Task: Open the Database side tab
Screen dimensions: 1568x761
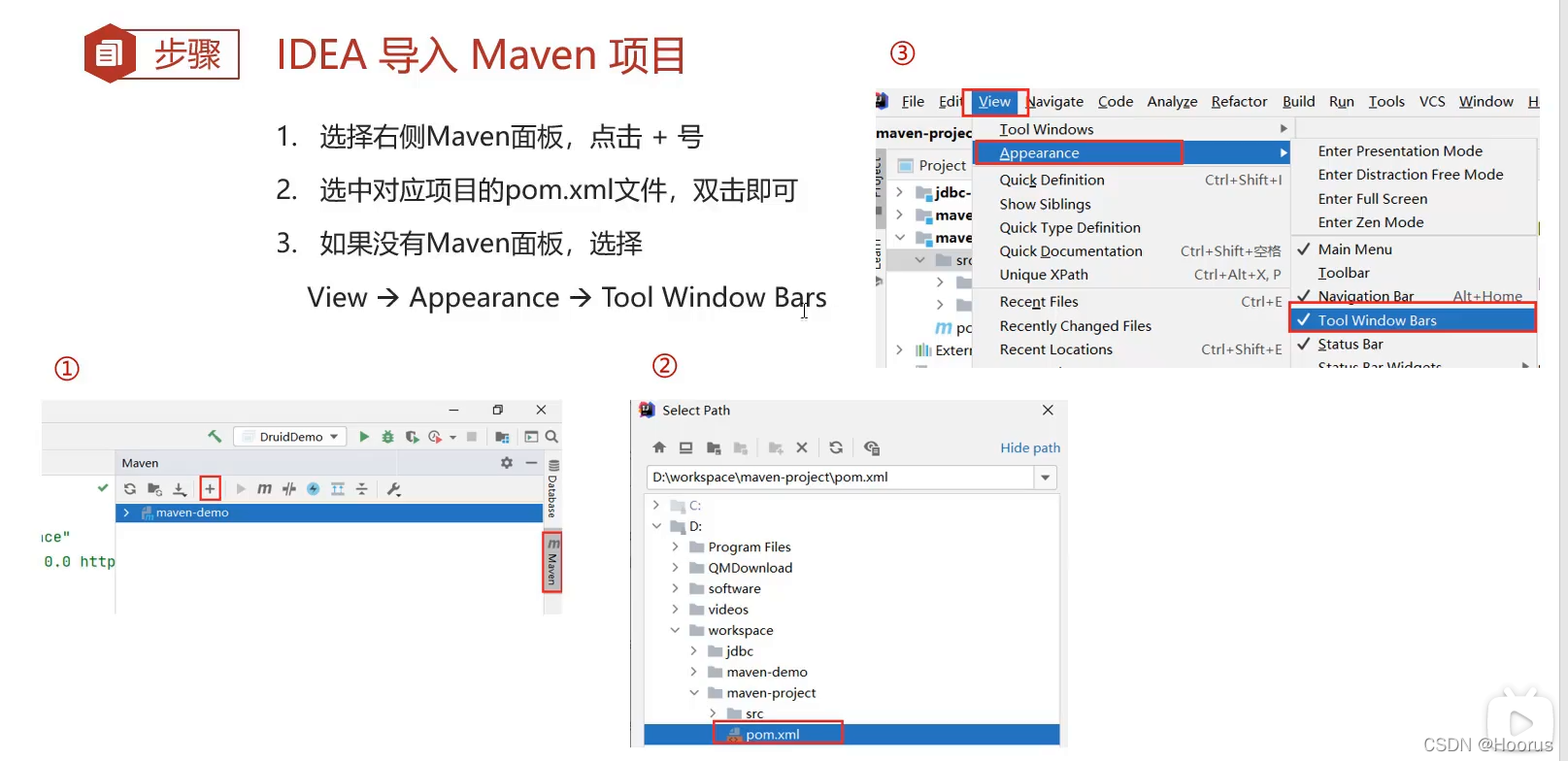Action: (552, 490)
